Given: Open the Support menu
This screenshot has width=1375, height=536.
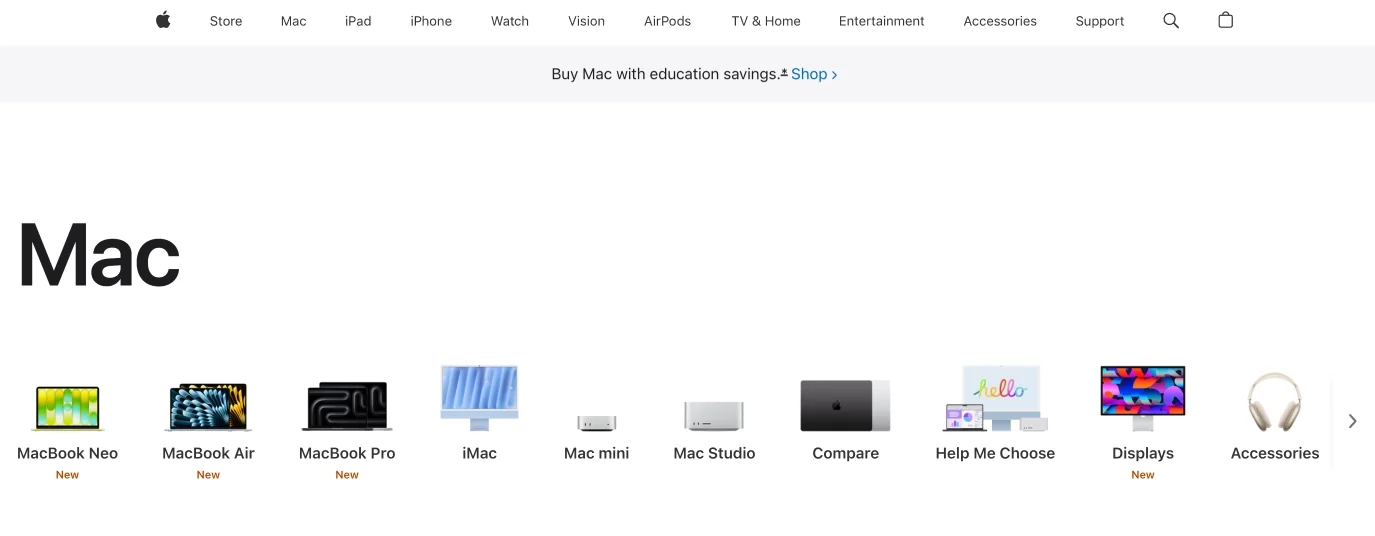Looking at the screenshot, I should click(x=1100, y=21).
